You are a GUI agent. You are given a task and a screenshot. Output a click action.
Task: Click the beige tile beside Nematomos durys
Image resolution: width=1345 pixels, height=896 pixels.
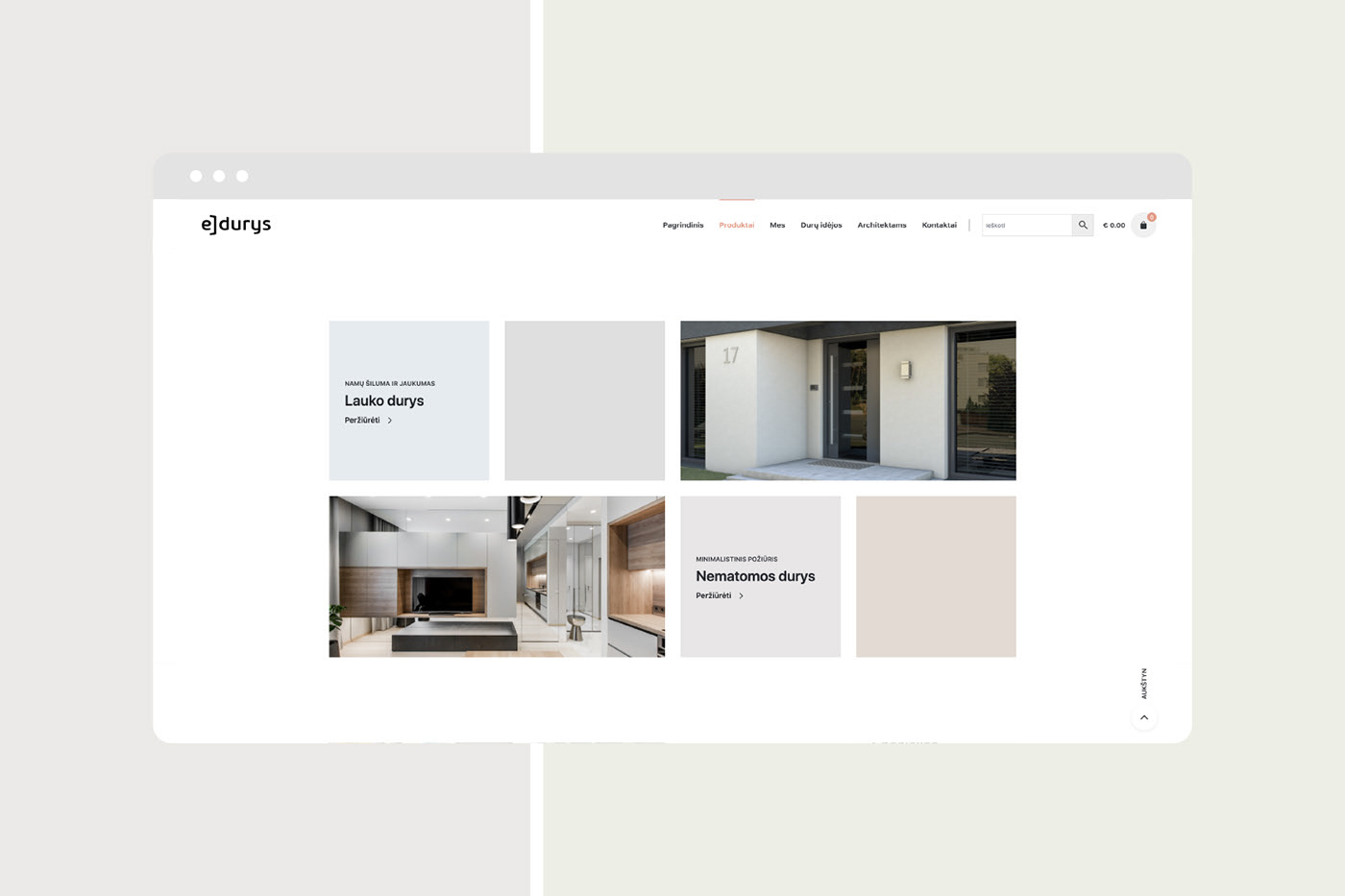[936, 576]
